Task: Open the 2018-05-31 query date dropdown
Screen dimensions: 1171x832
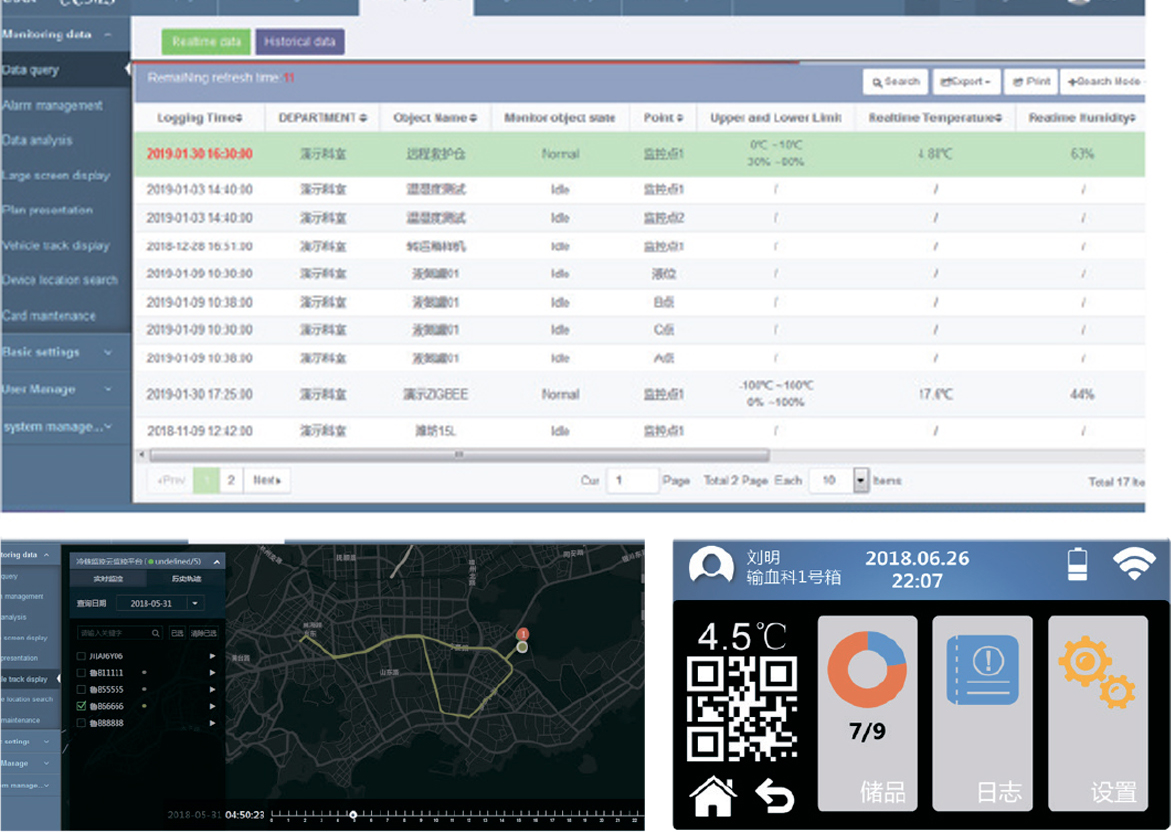Action: pos(195,603)
